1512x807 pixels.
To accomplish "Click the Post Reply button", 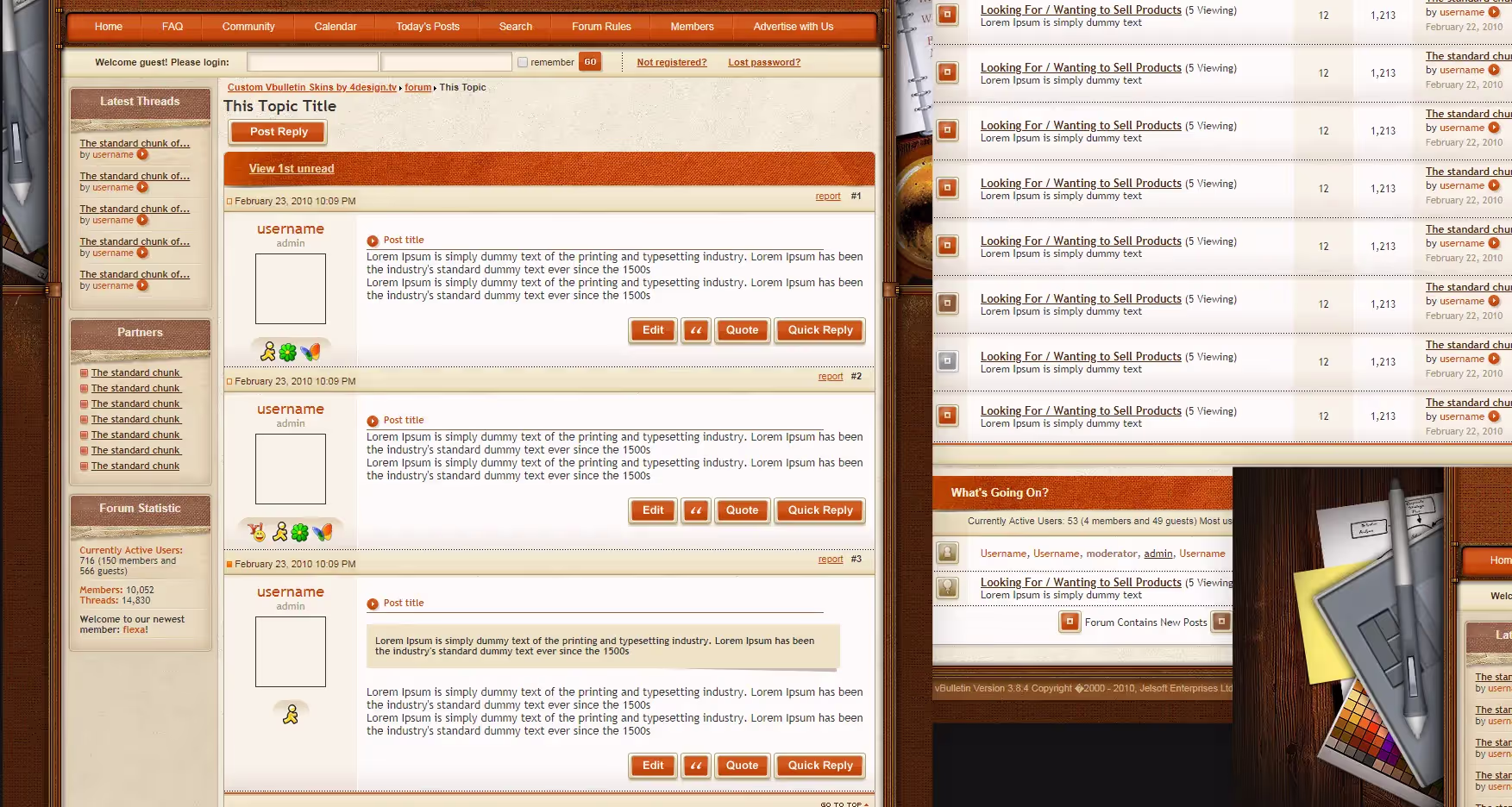I will (x=279, y=132).
